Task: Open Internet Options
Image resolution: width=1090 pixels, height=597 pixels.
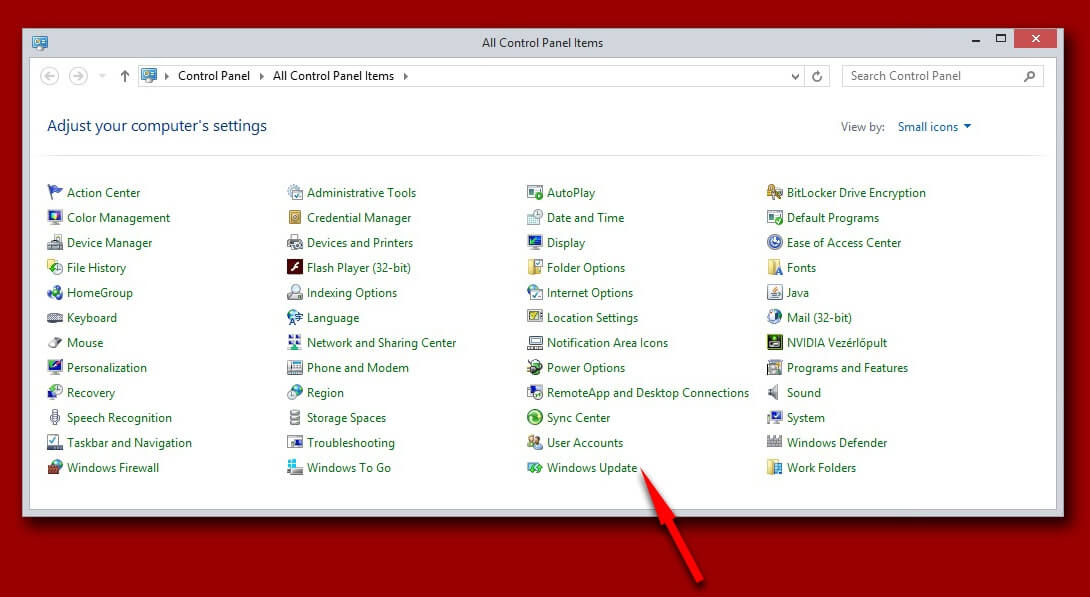Action: coord(589,293)
